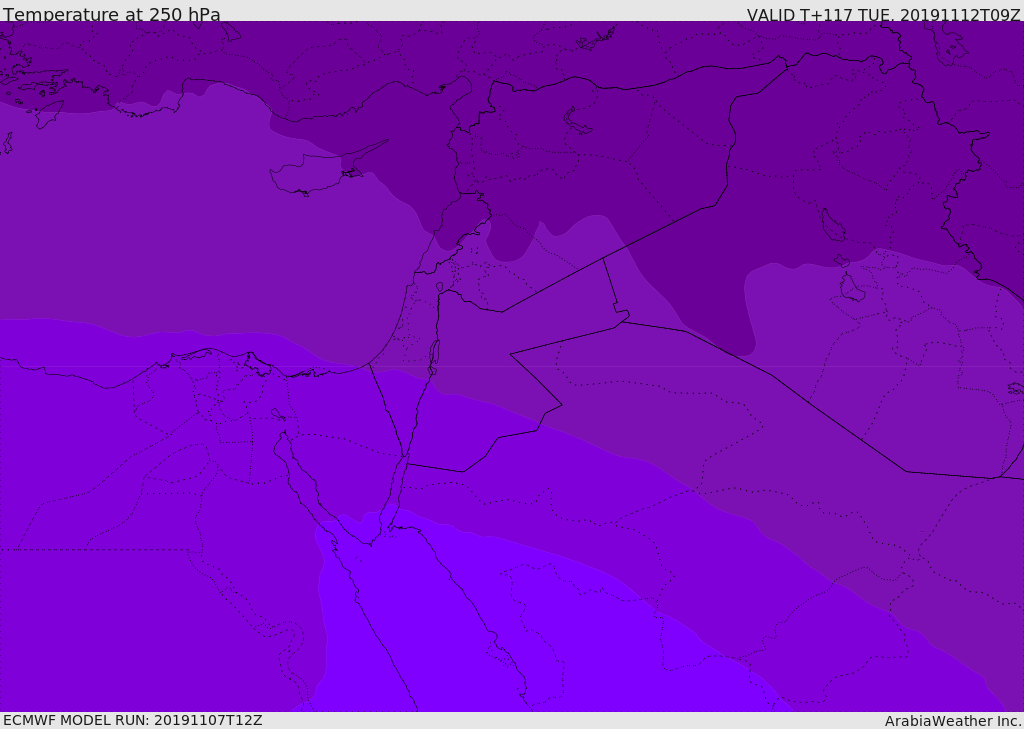Viewport: 1024px width, 729px height.
Task: Click the ArabiaWeather Inc. credit text
Action: coord(953,720)
